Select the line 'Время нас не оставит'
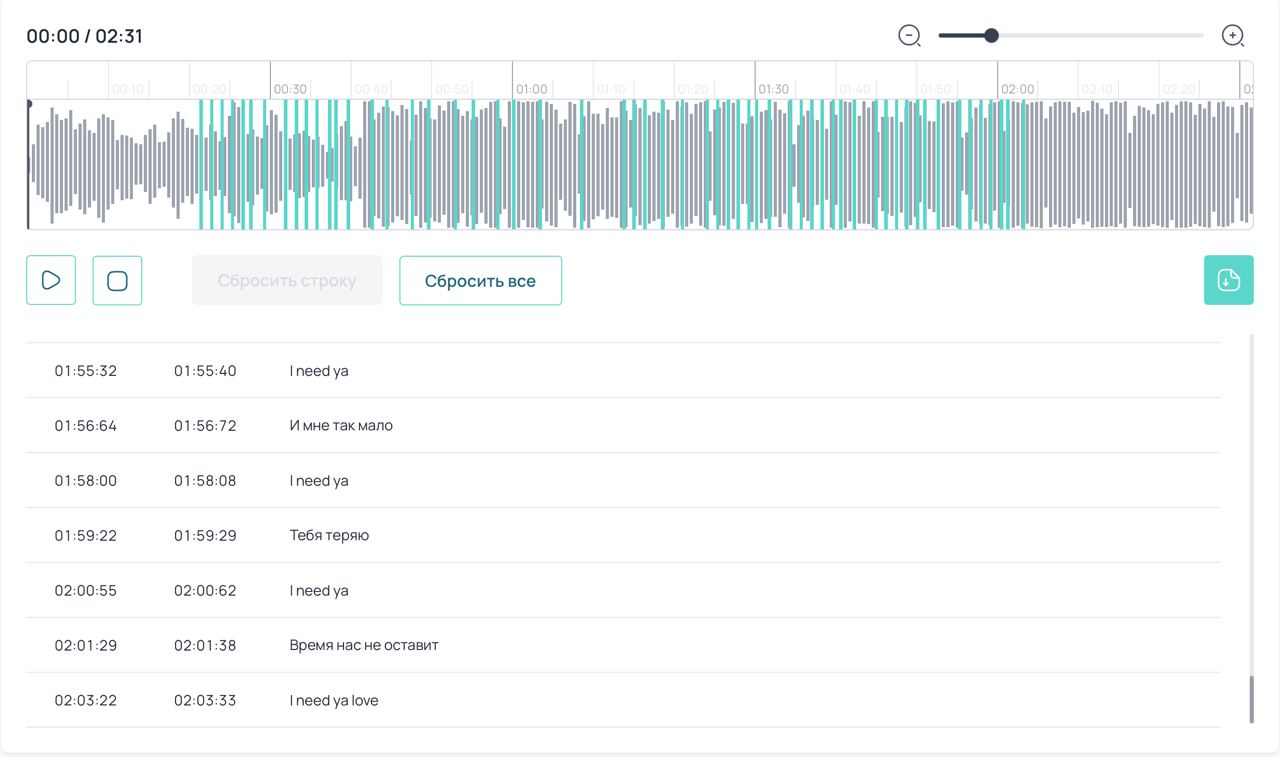1280x757 pixels. coord(364,646)
